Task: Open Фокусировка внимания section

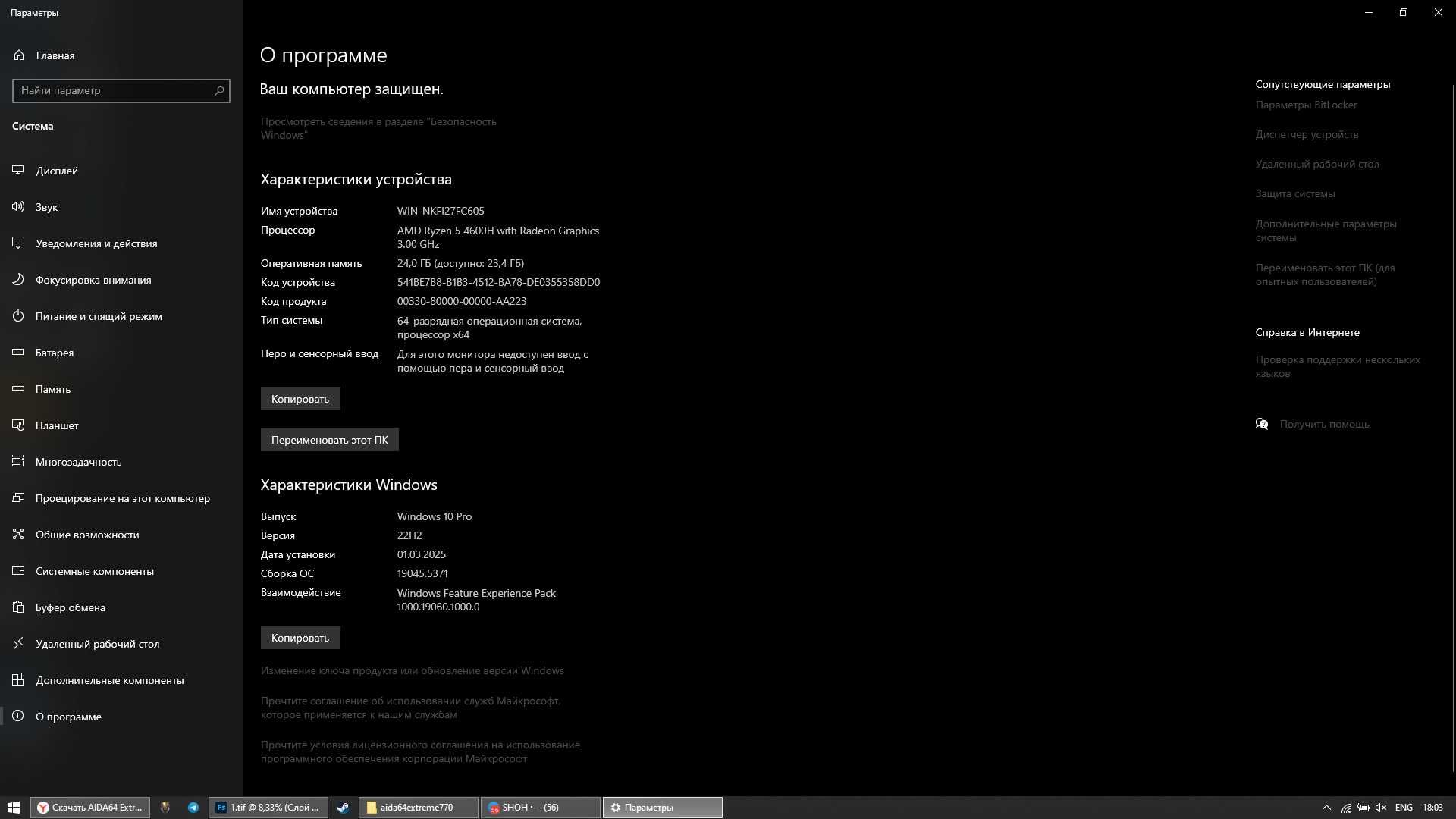Action: (x=121, y=280)
